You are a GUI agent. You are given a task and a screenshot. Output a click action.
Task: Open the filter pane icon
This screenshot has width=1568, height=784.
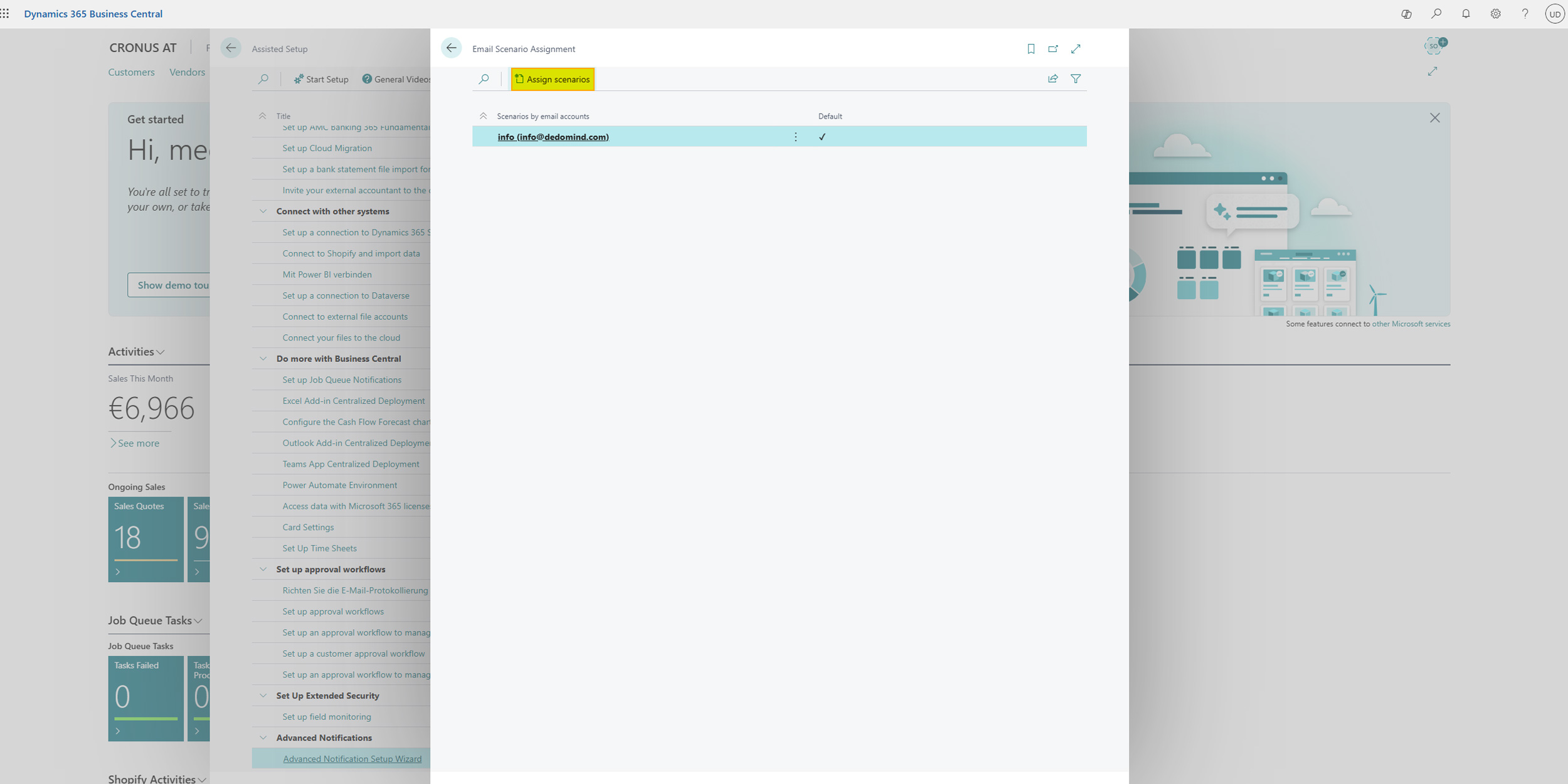click(x=1076, y=78)
